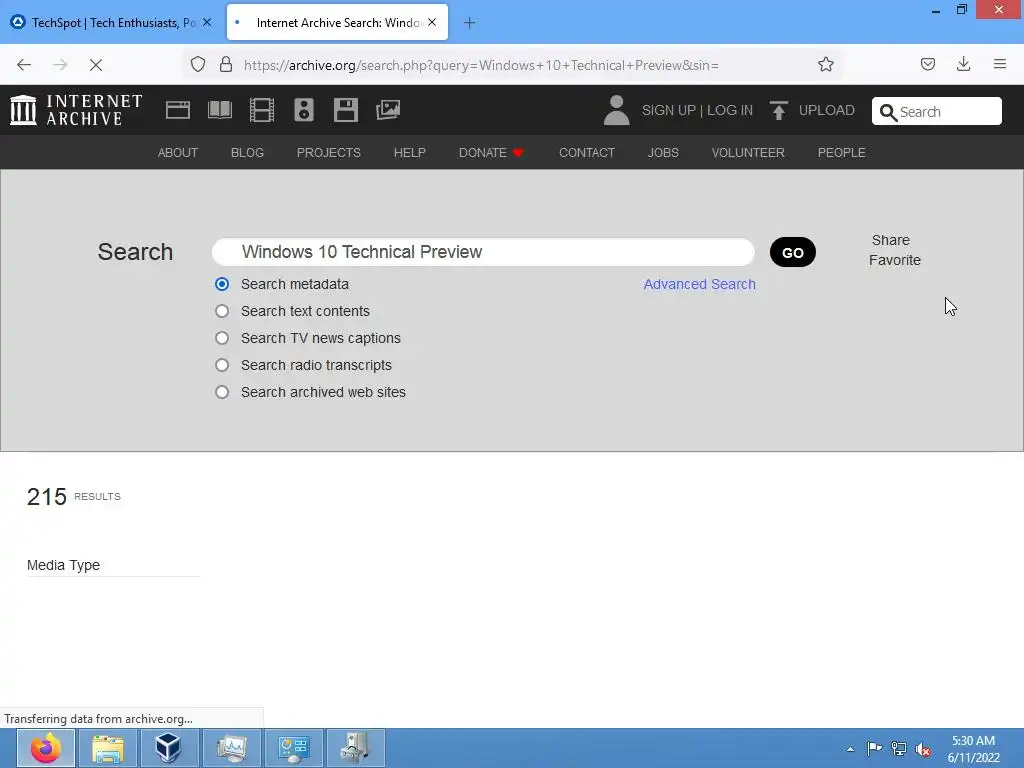Click the user avatar icon

click(x=616, y=110)
